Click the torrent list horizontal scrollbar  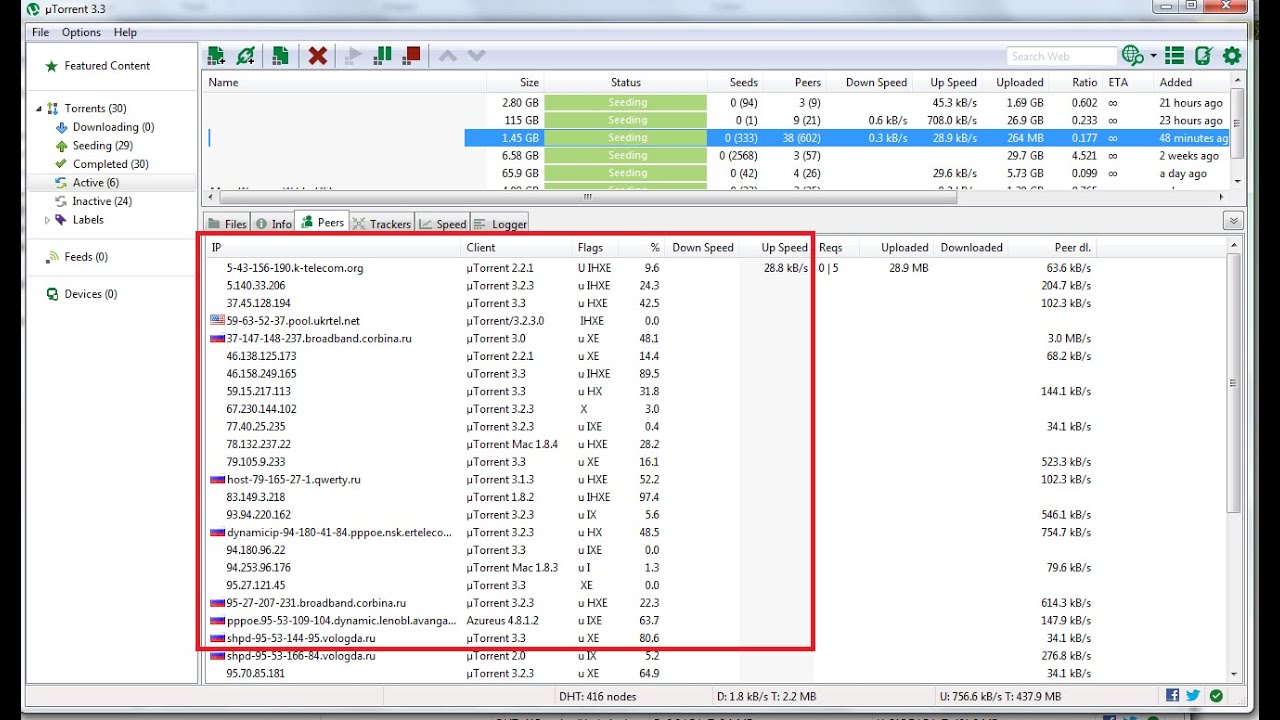[x=715, y=197]
